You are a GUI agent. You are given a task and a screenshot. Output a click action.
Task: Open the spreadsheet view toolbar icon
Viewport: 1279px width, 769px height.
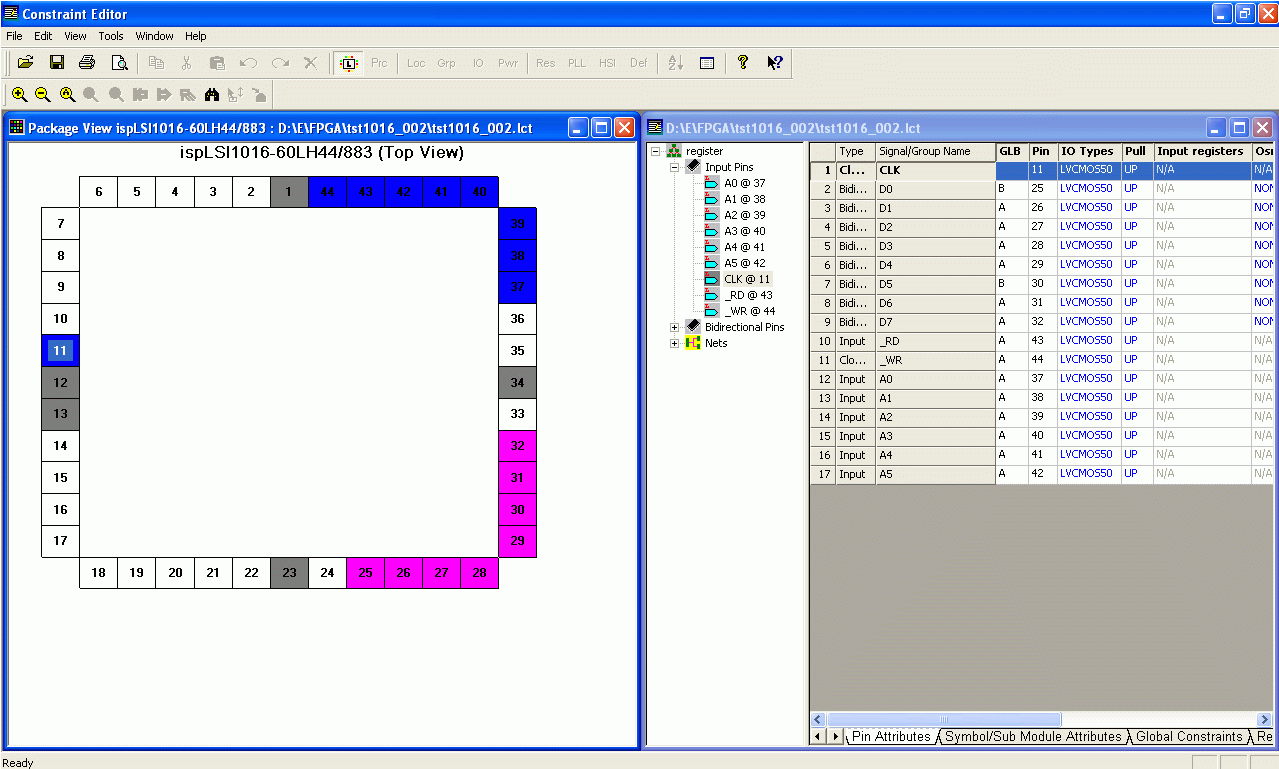(707, 63)
